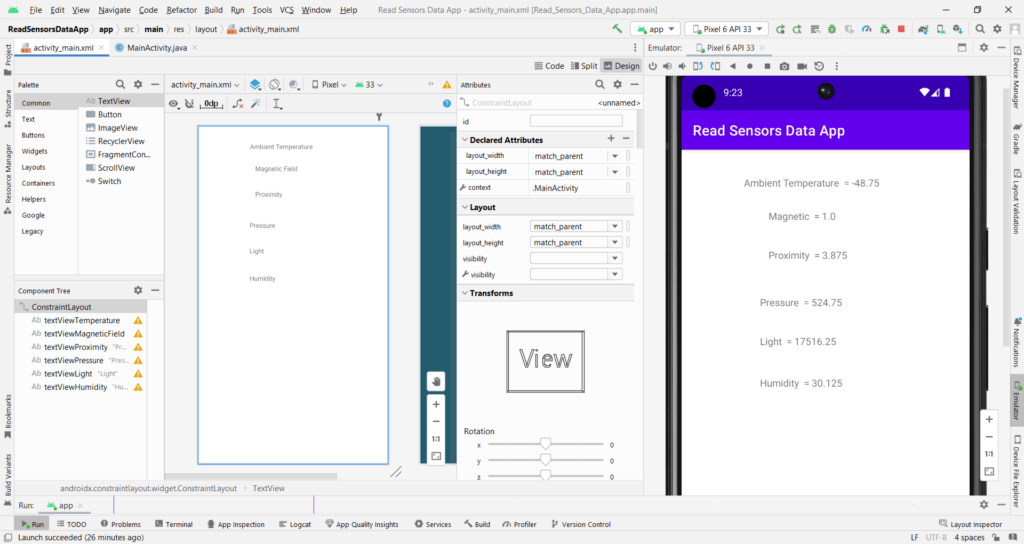Zoom in the emulator display

(989, 419)
